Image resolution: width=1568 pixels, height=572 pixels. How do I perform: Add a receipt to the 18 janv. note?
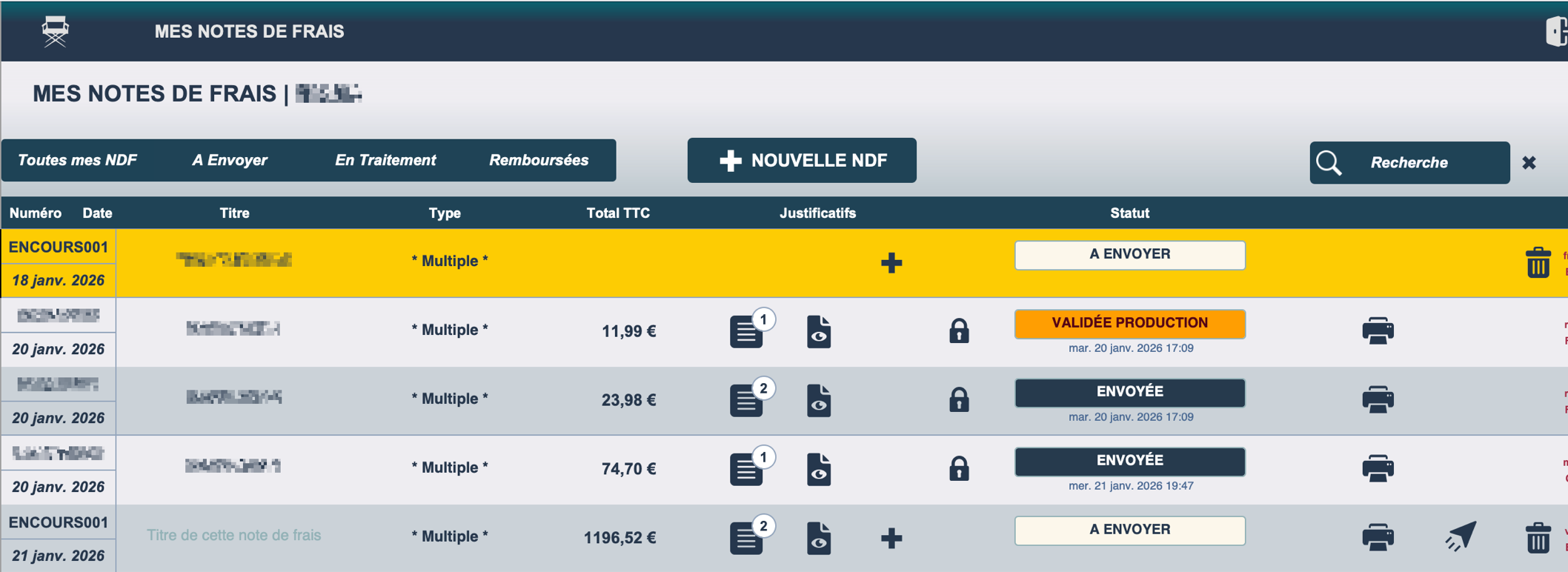[891, 262]
